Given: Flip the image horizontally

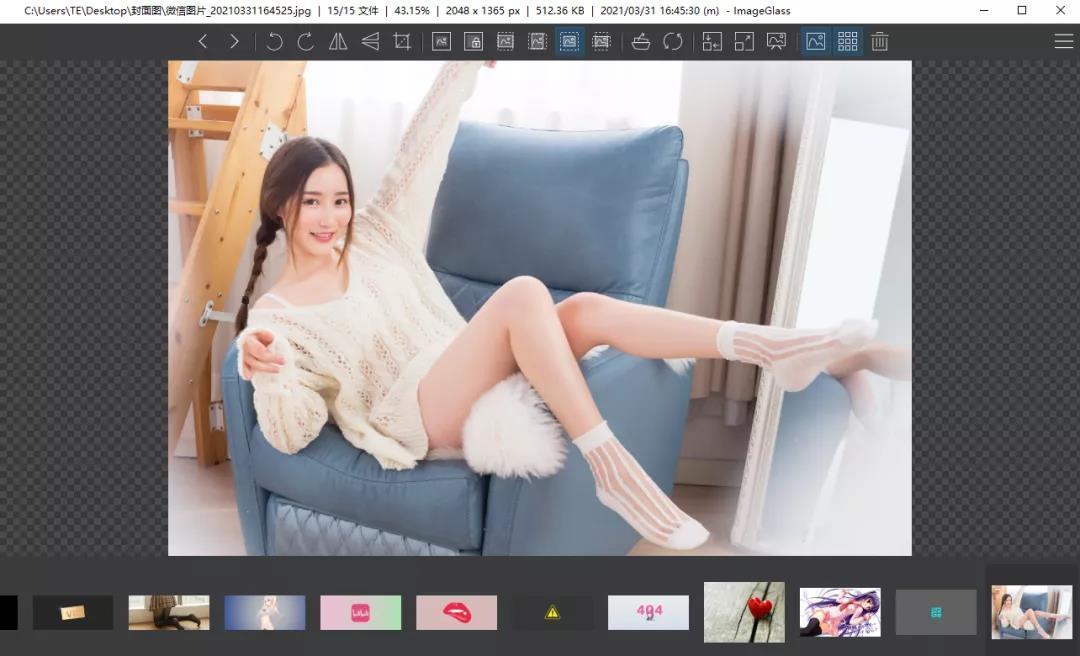Looking at the screenshot, I should tap(338, 41).
